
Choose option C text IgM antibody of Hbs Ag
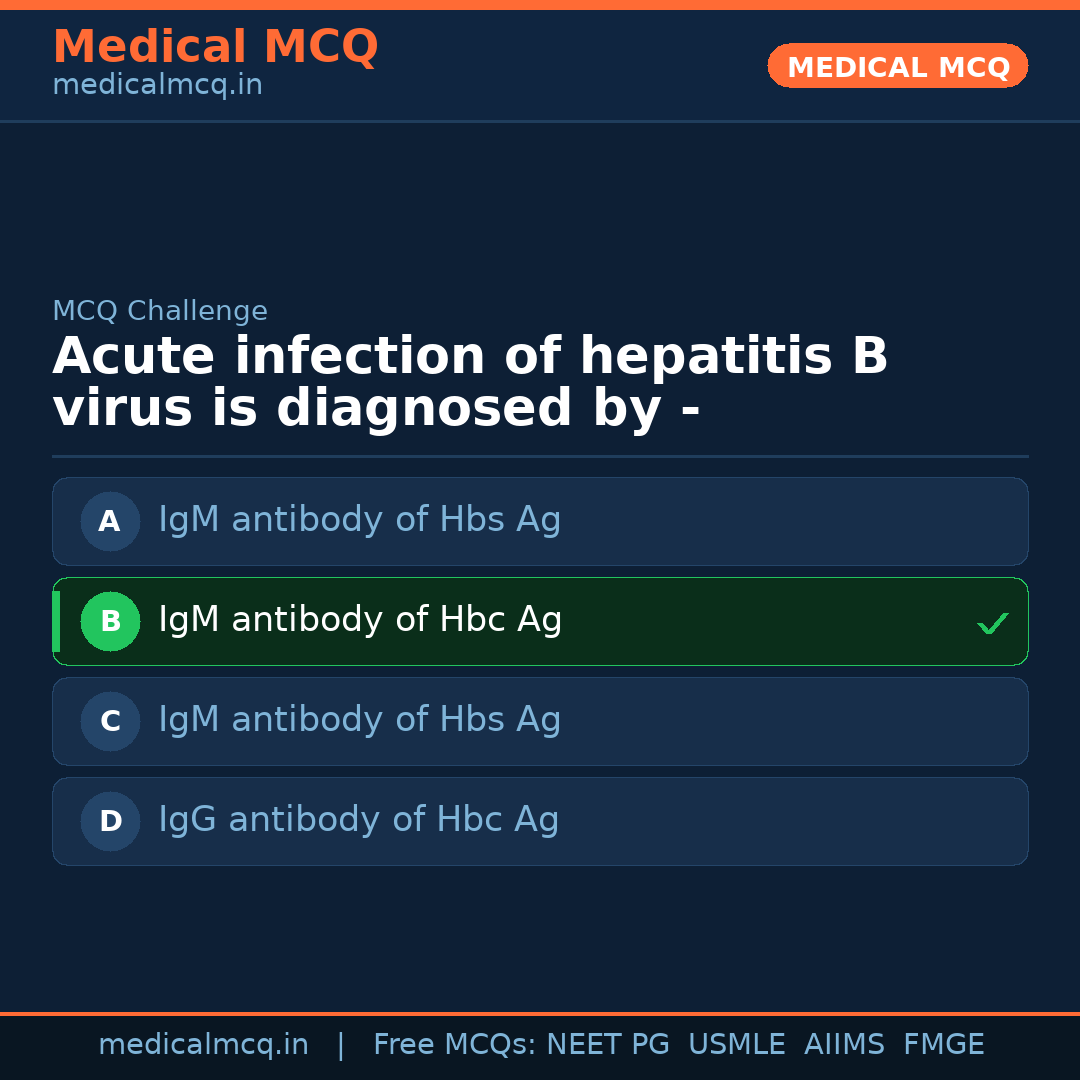[x=360, y=720]
